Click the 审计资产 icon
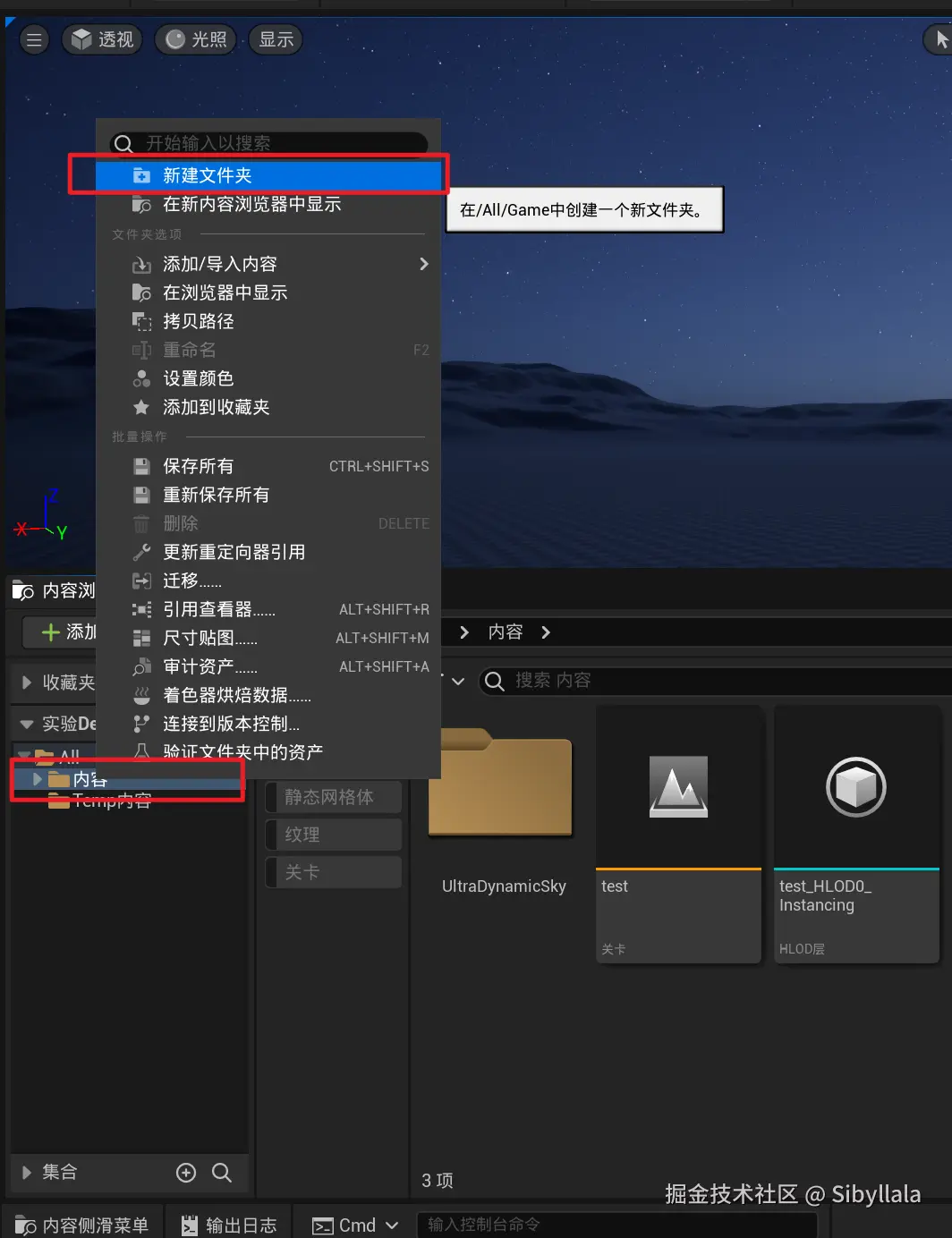The height and width of the screenshot is (1238, 952). pyautogui.click(x=141, y=666)
